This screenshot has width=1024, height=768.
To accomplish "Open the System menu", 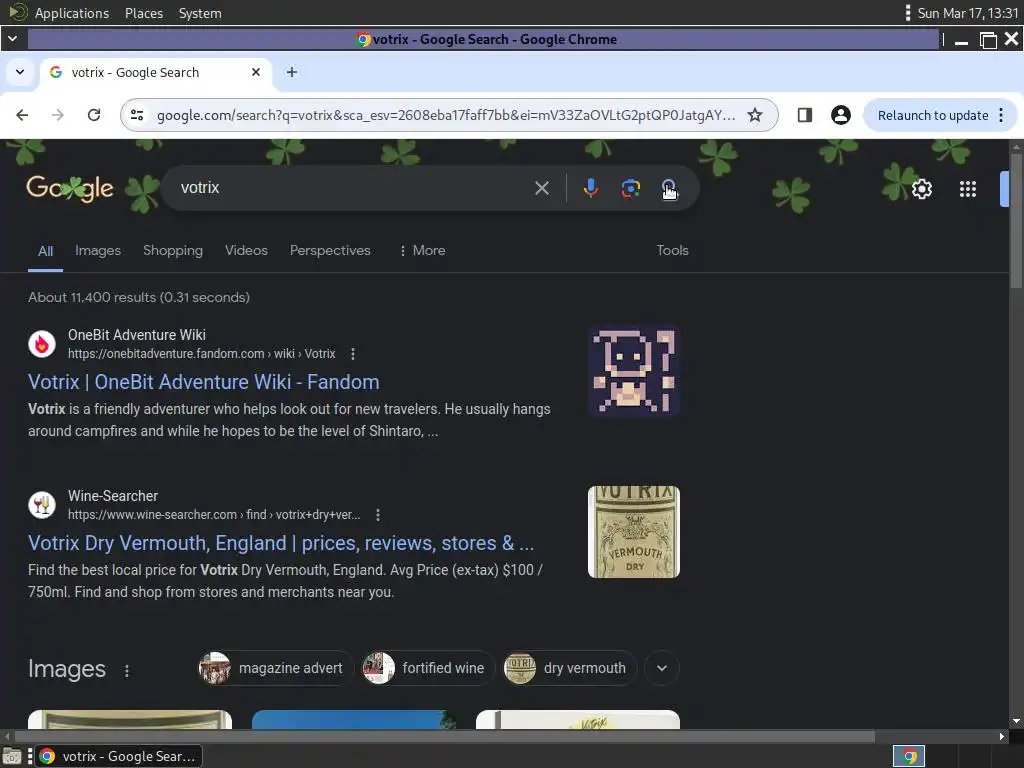I will point(200,13).
